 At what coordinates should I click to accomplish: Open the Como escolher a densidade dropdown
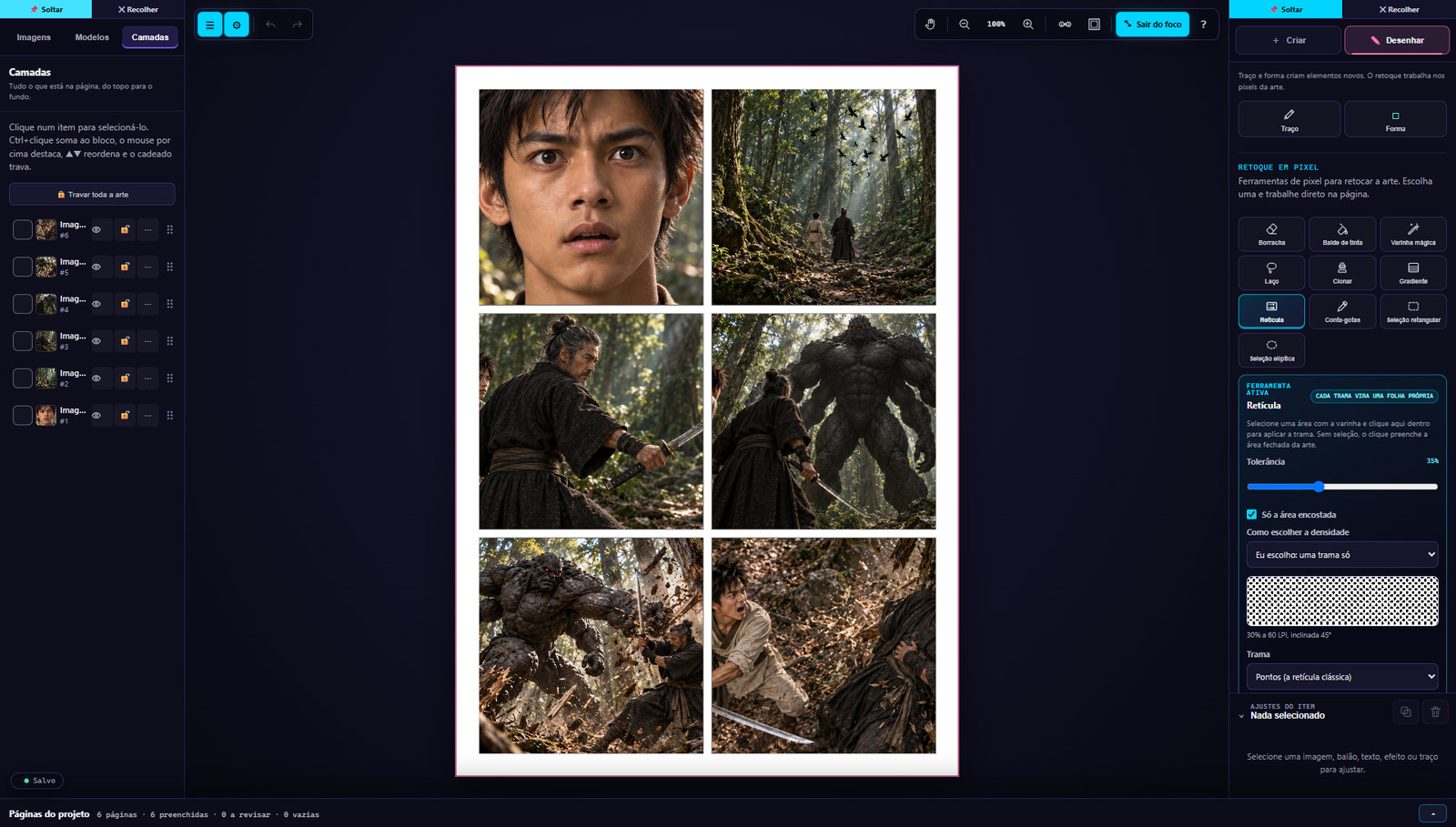pos(1342,555)
